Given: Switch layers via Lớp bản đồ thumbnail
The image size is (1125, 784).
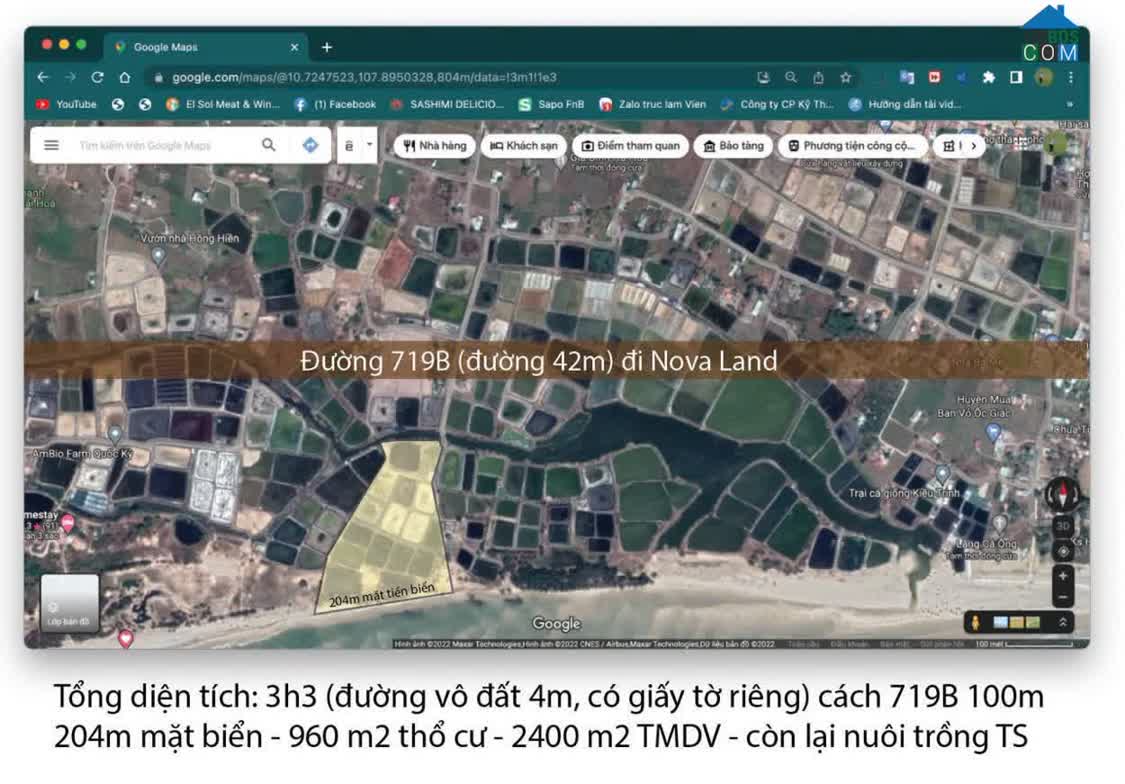Looking at the screenshot, I should point(70,603).
